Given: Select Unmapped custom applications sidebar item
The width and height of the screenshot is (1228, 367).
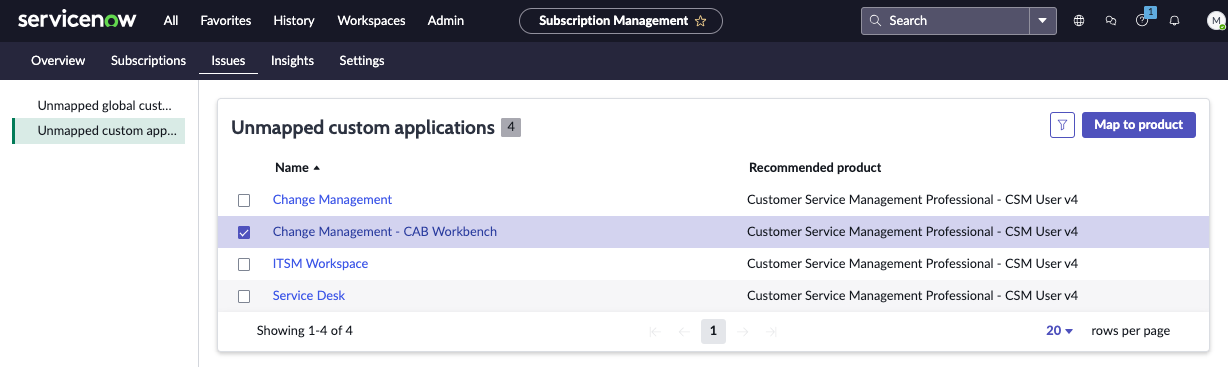Looking at the screenshot, I should [99, 131].
